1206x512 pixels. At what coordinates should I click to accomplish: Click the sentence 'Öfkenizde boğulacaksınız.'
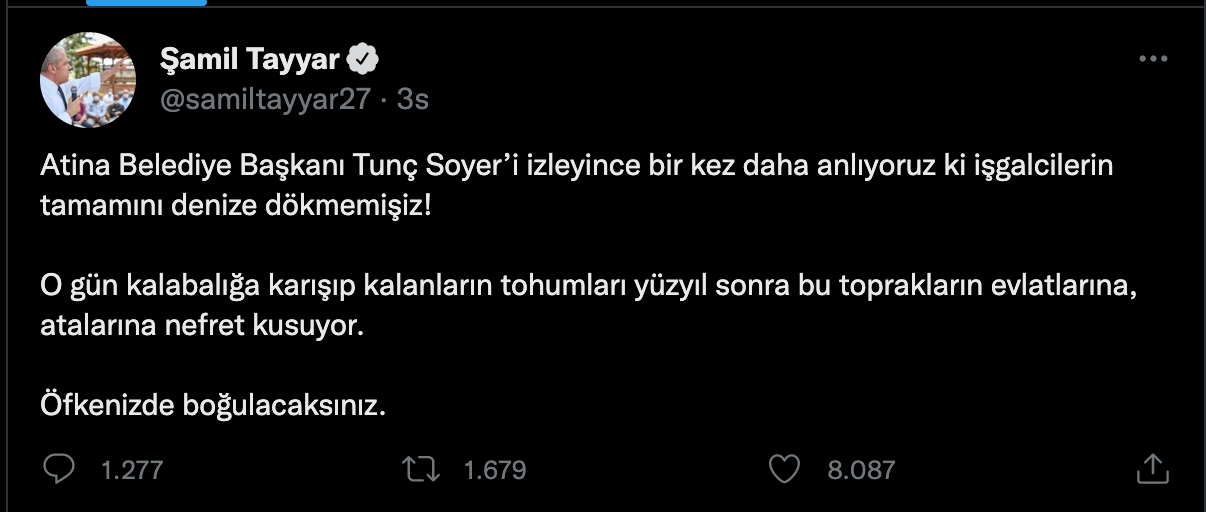pos(213,406)
